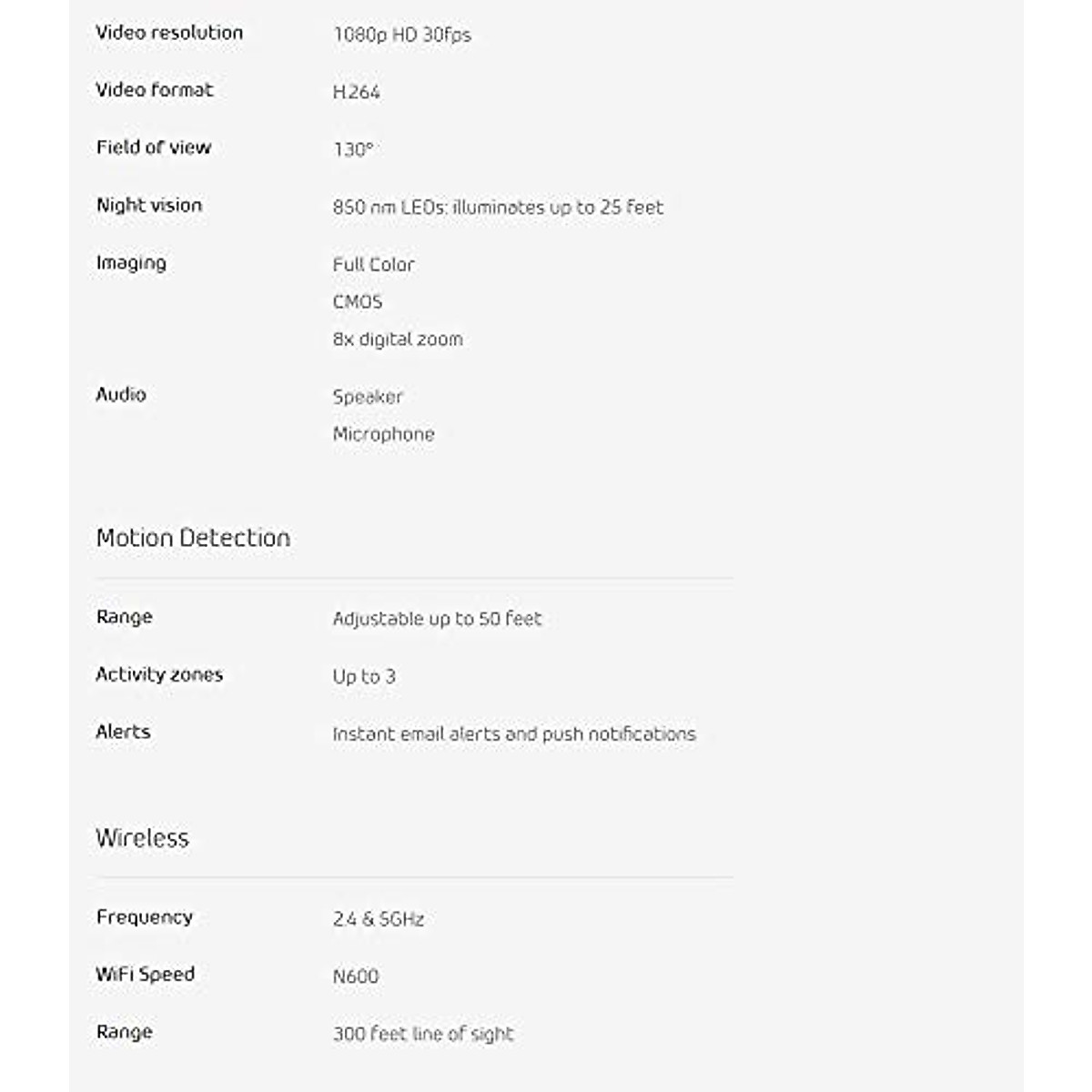The height and width of the screenshot is (1092, 1092).
Task: Click the Speaker audio entry
Action: [367, 397]
